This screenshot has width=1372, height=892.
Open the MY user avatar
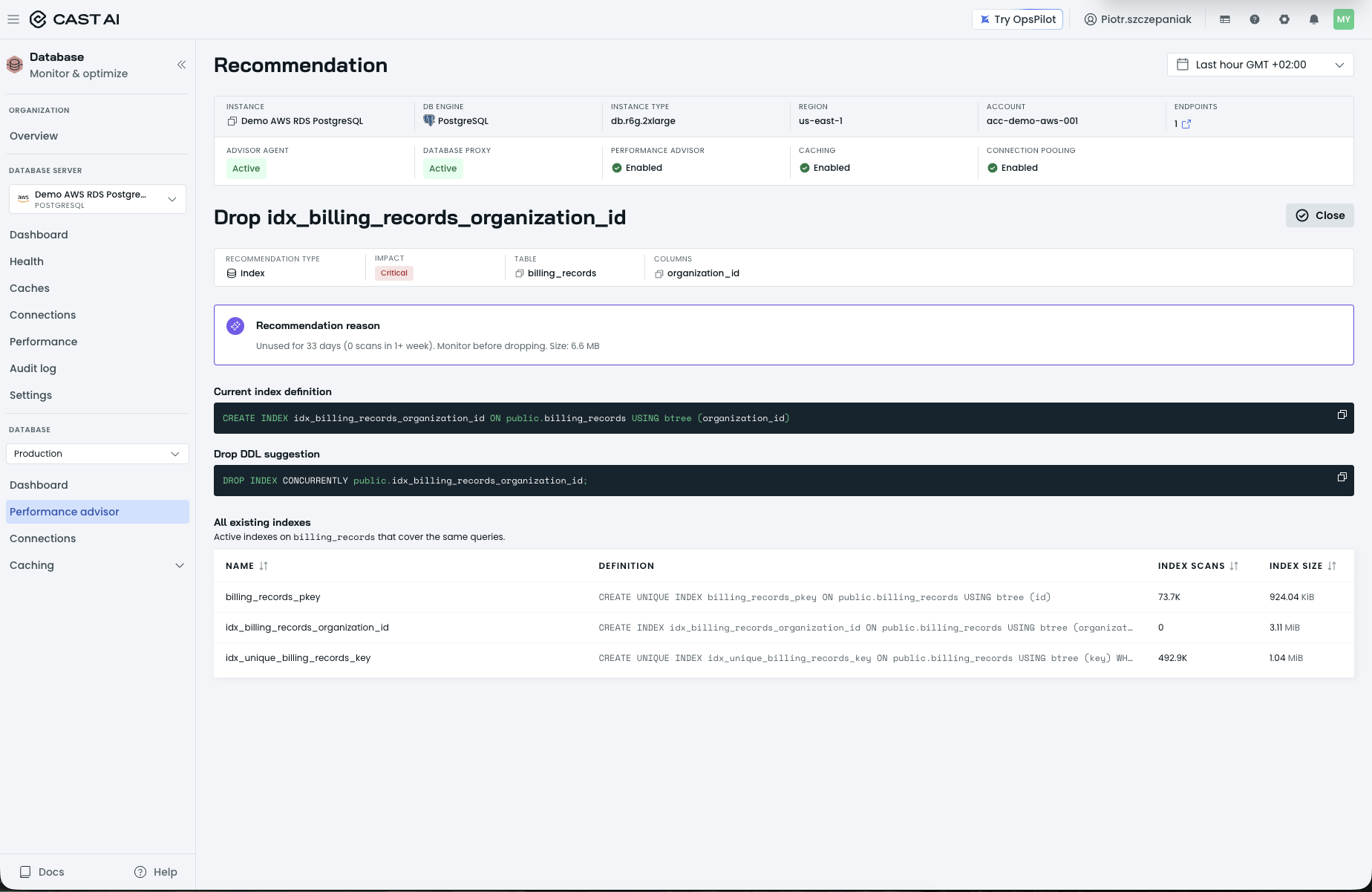[x=1344, y=19]
